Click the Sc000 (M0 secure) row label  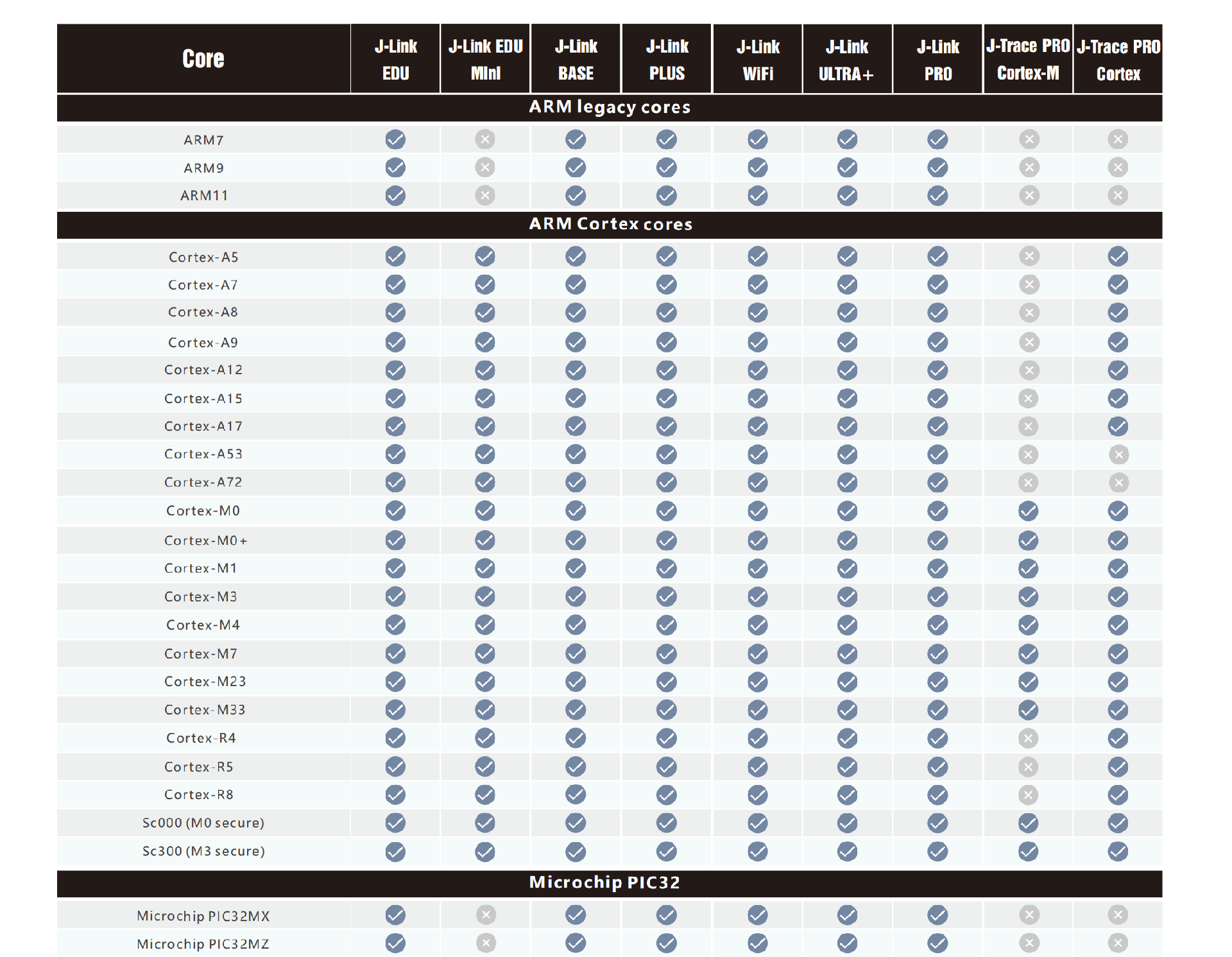pyautogui.click(x=203, y=823)
